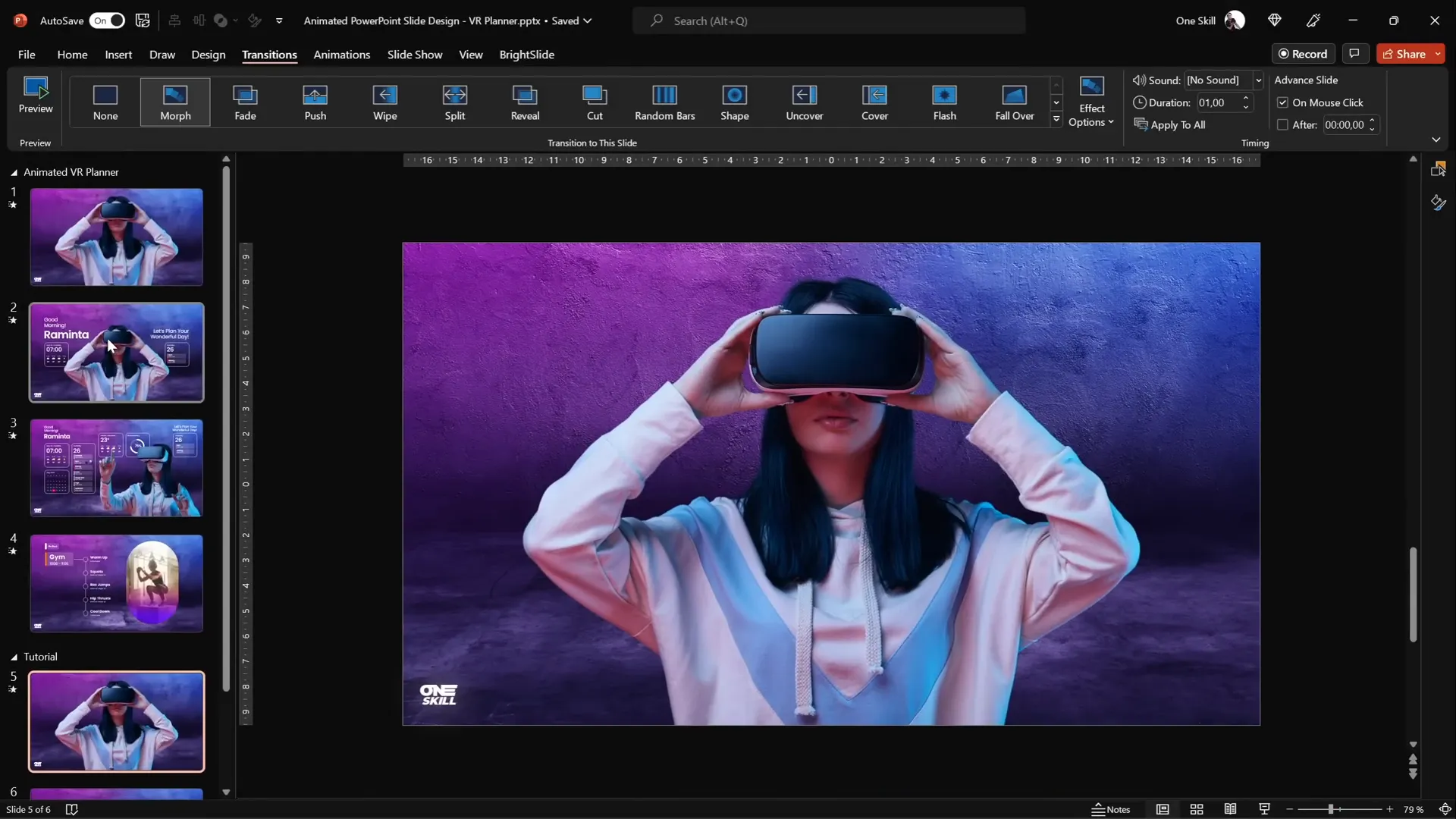This screenshot has width=1456, height=819.
Task: Open Reading View from the status bar
Action: [1230, 809]
